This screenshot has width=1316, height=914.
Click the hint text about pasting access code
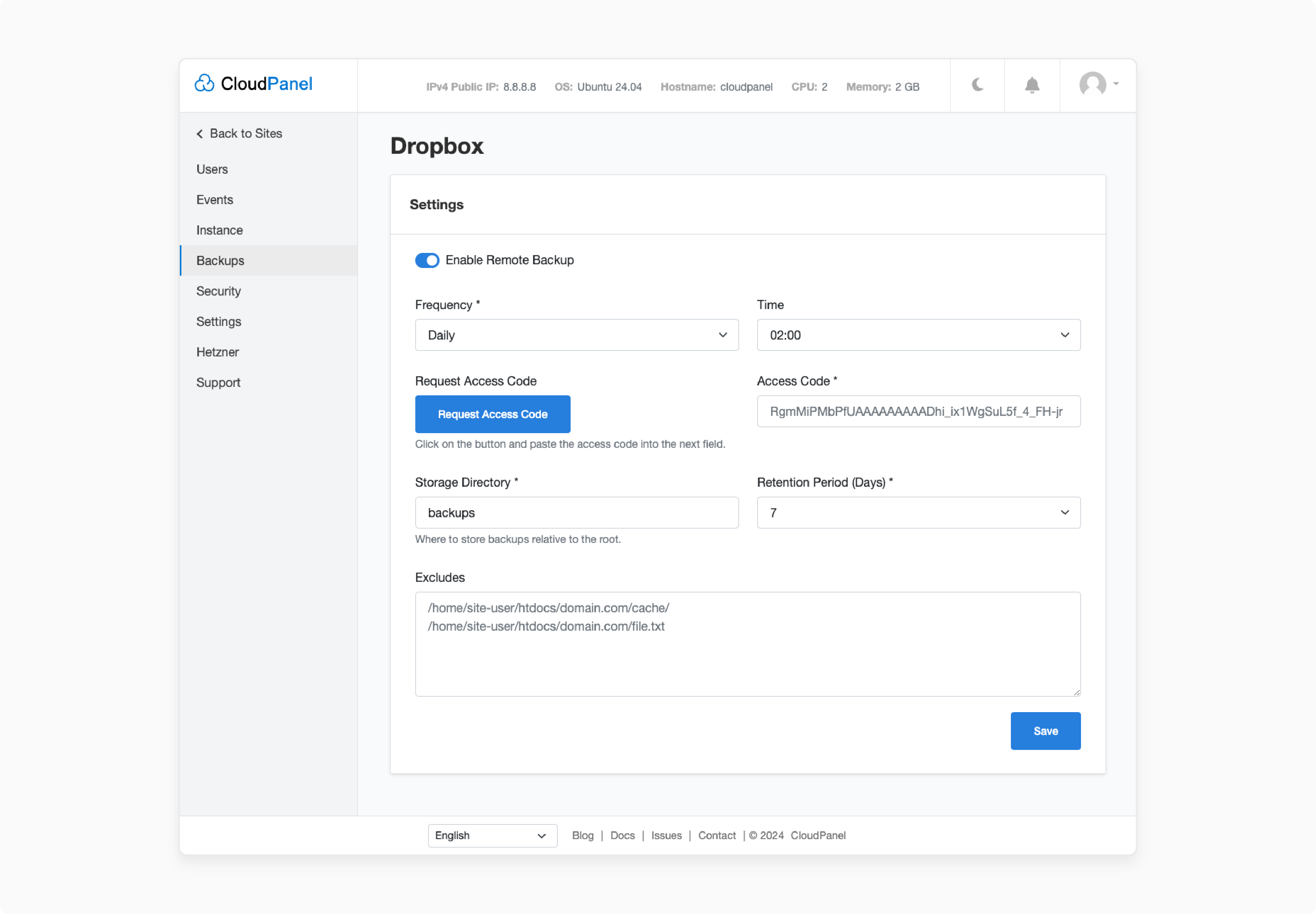(570, 445)
